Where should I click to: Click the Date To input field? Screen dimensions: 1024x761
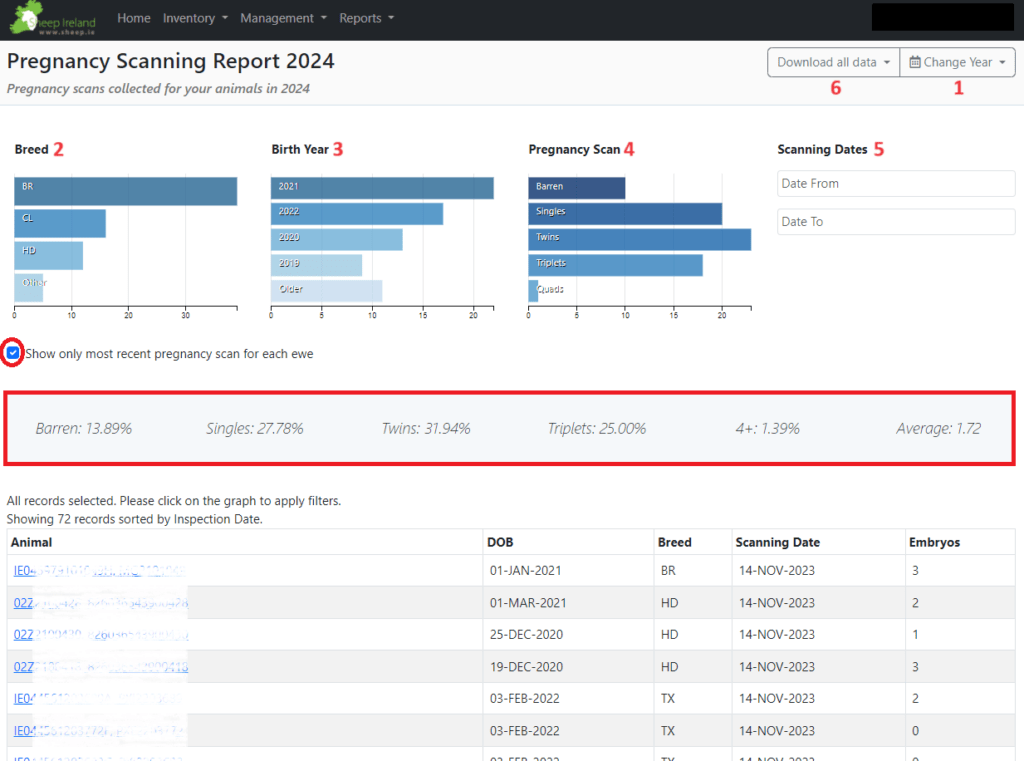click(x=896, y=222)
